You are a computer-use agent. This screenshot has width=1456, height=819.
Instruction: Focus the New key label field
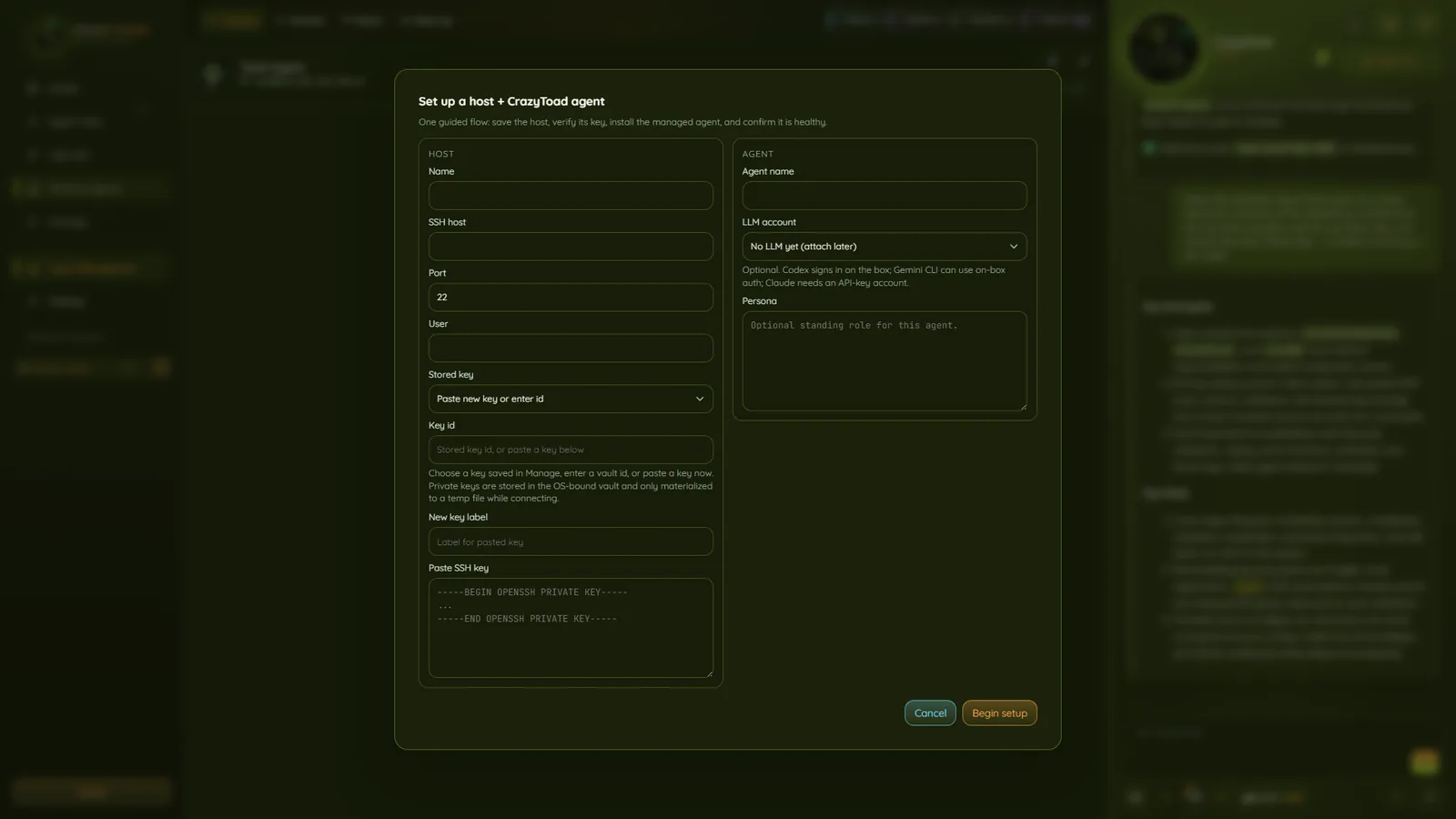point(571,541)
